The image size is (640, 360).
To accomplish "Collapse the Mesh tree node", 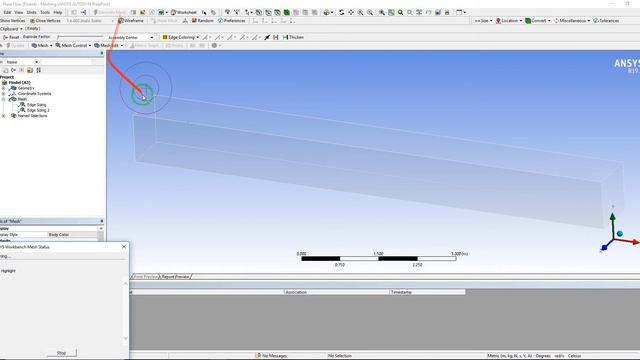I will (4, 99).
